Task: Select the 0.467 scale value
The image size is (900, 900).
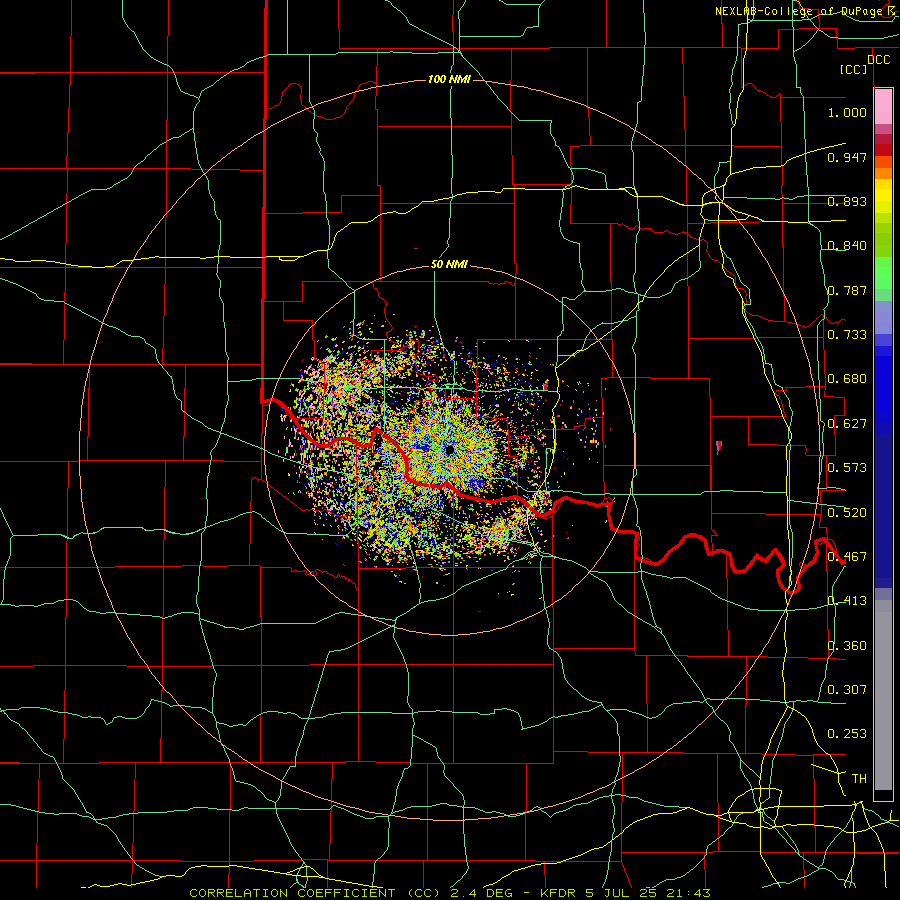Action: click(x=847, y=557)
